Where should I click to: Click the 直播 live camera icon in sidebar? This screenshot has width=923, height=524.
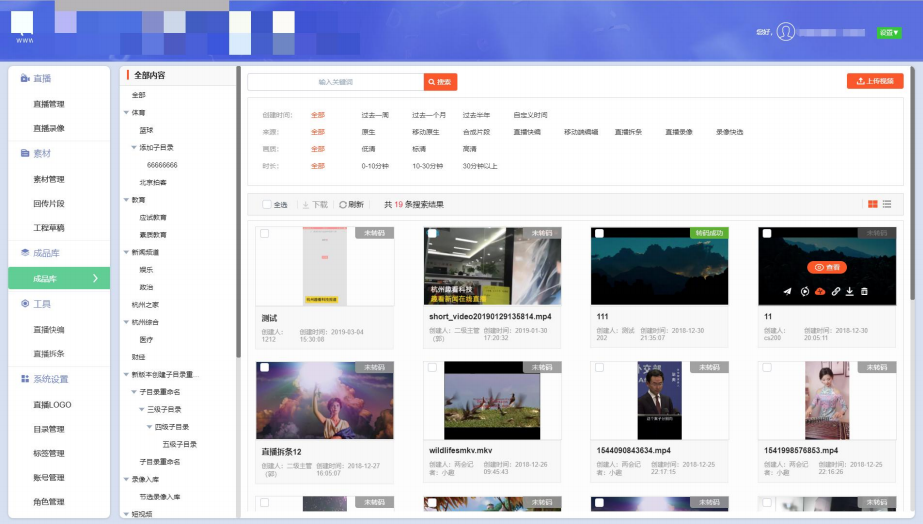pyautogui.click(x=25, y=78)
